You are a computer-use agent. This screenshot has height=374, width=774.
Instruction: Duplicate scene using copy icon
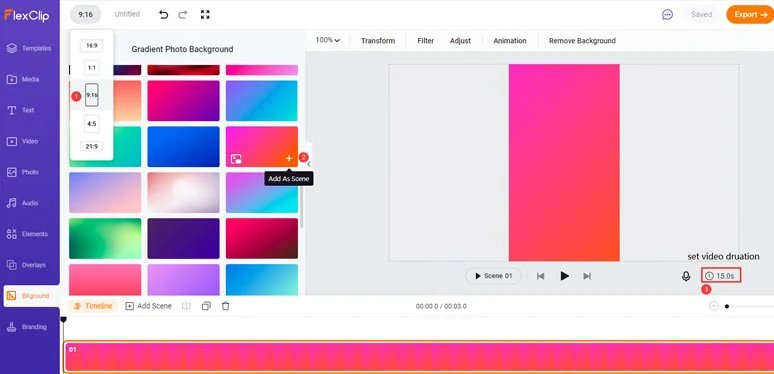[x=206, y=306]
